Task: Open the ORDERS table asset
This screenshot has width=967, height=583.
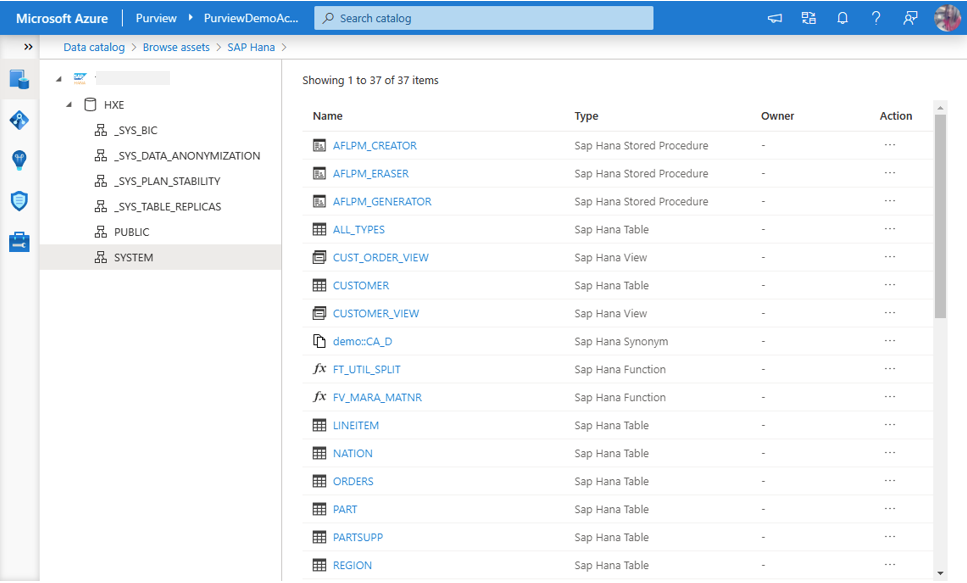Action: (353, 481)
